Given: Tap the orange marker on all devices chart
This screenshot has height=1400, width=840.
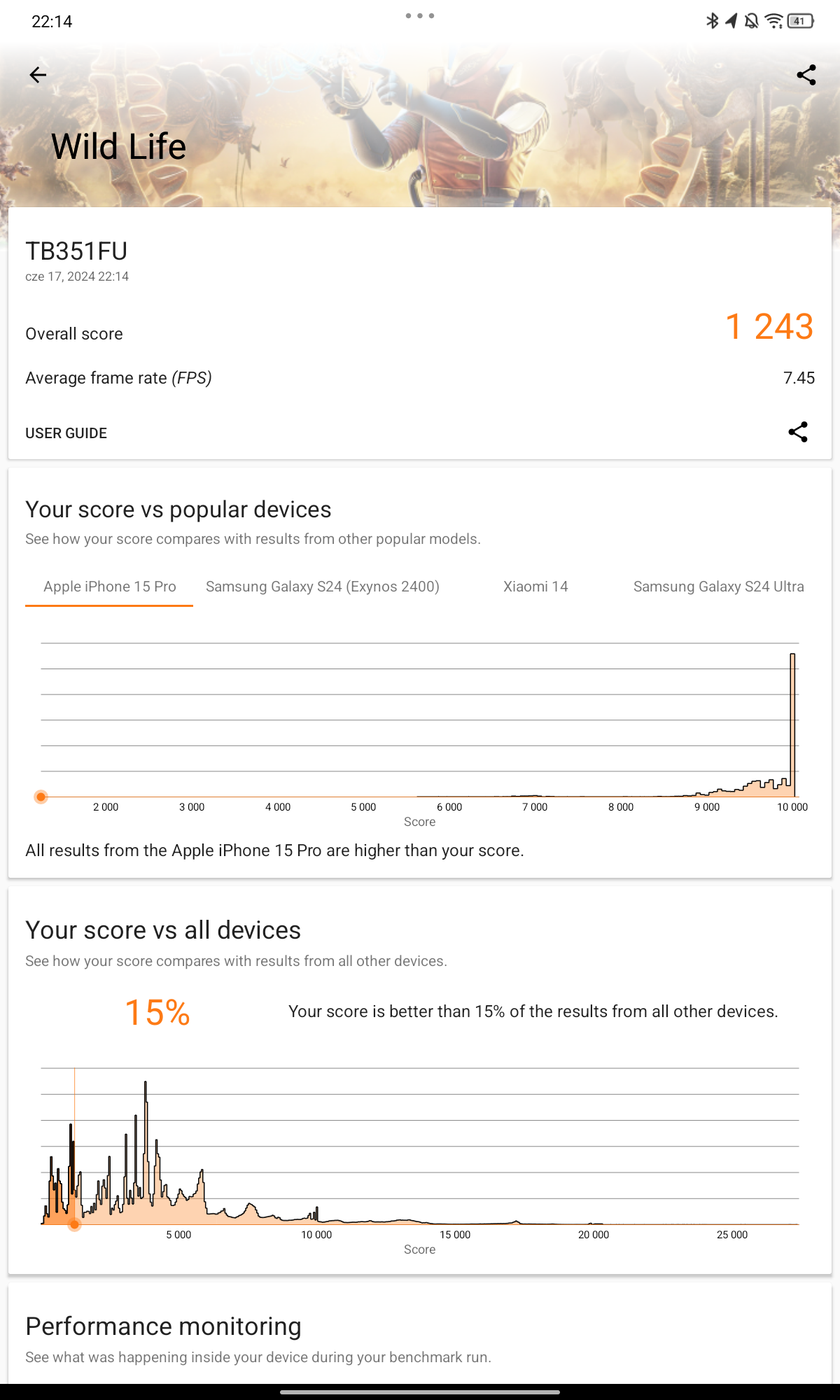Looking at the screenshot, I should click(x=74, y=1224).
